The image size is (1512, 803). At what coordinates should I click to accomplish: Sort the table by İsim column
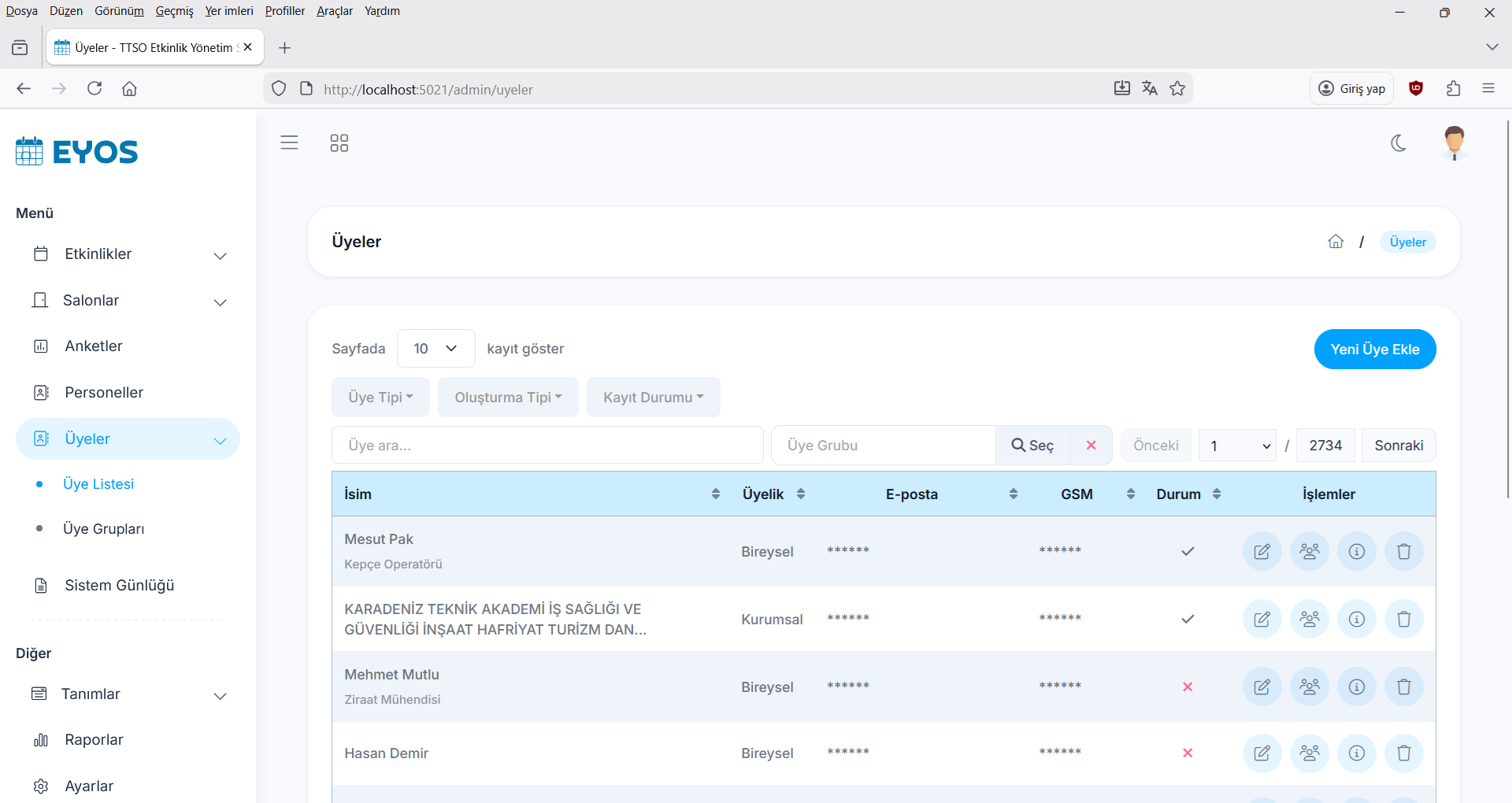[x=715, y=494]
